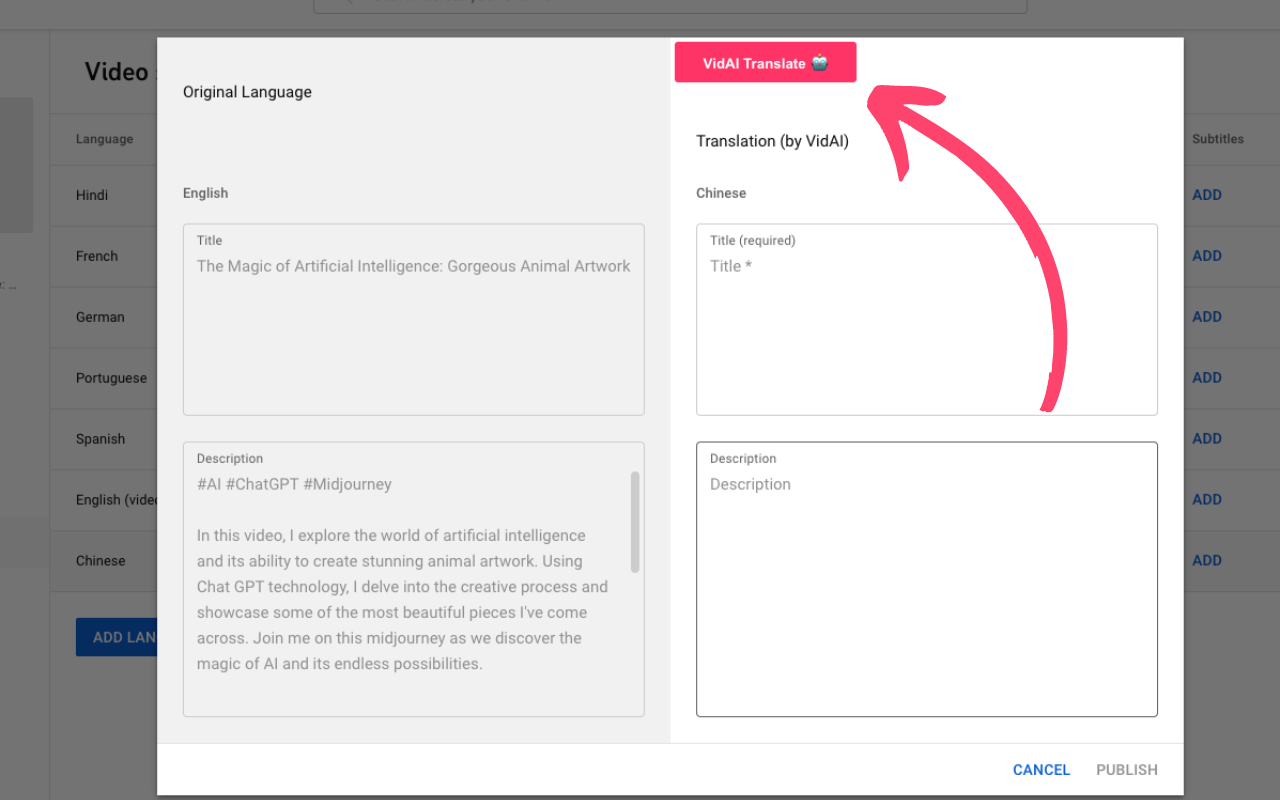This screenshot has width=1280, height=800.
Task: Click ADD subtitles link for German
Action: [x=1207, y=317]
